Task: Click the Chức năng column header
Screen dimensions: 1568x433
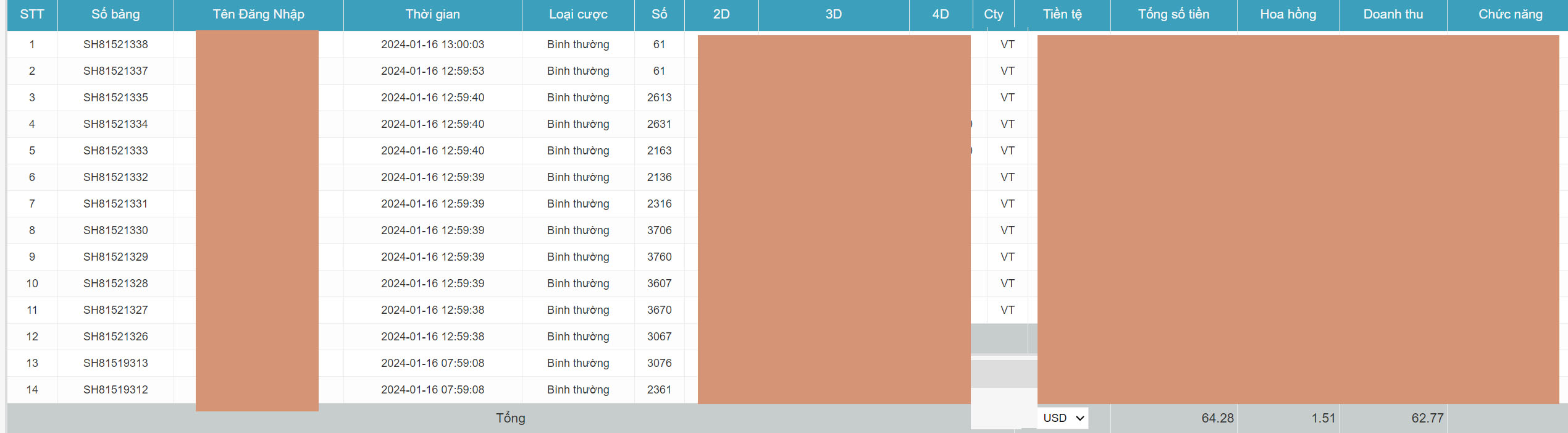Action: coord(1510,14)
